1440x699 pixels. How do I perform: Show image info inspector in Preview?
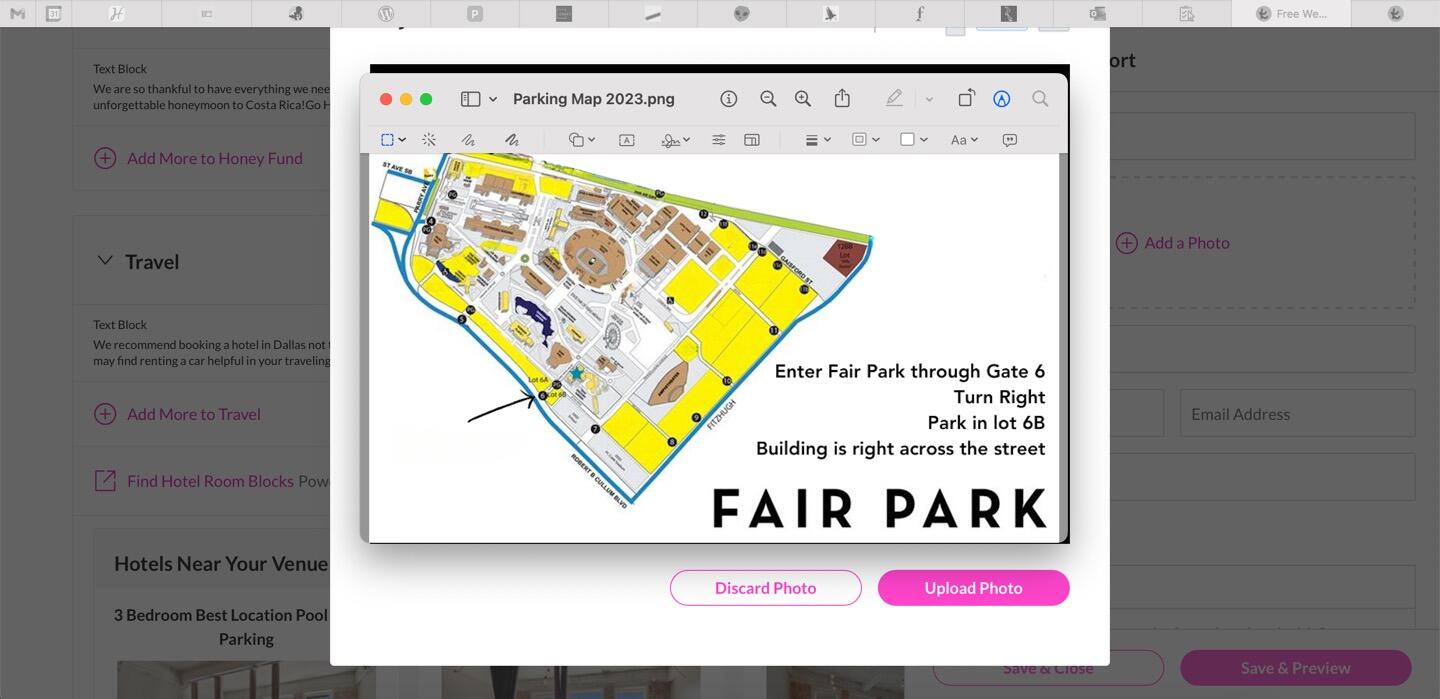coord(729,99)
